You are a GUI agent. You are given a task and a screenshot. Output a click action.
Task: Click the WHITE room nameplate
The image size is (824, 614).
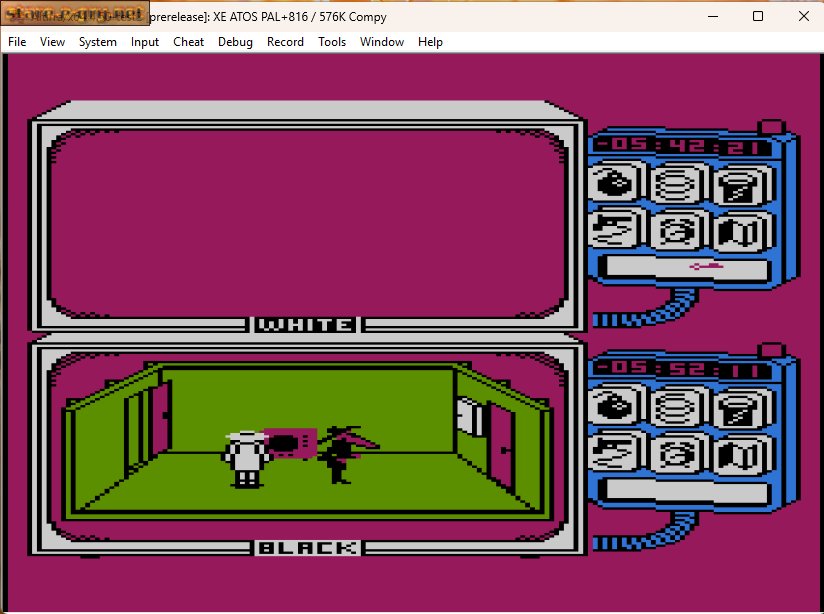tap(304, 323)
